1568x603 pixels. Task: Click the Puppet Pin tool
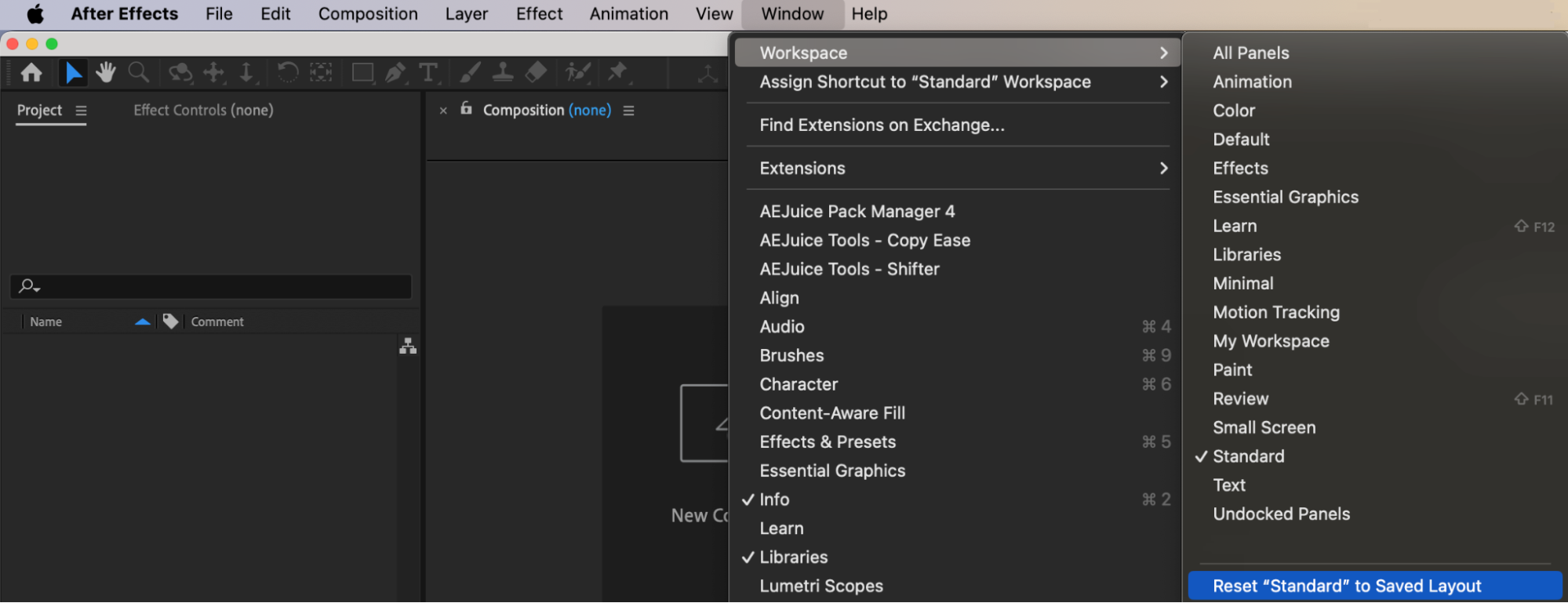pos(618,73)
